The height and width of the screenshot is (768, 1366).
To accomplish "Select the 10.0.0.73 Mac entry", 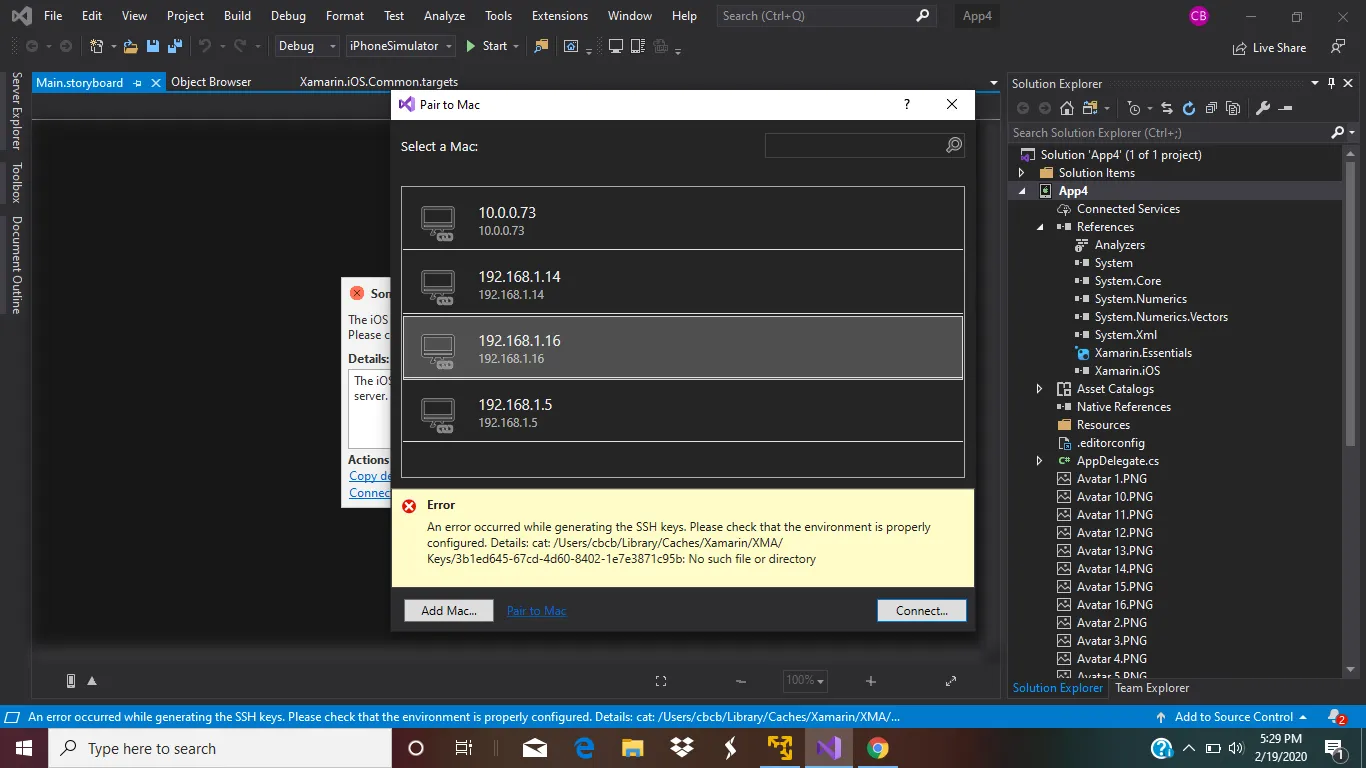I will [x=683, y=221].
